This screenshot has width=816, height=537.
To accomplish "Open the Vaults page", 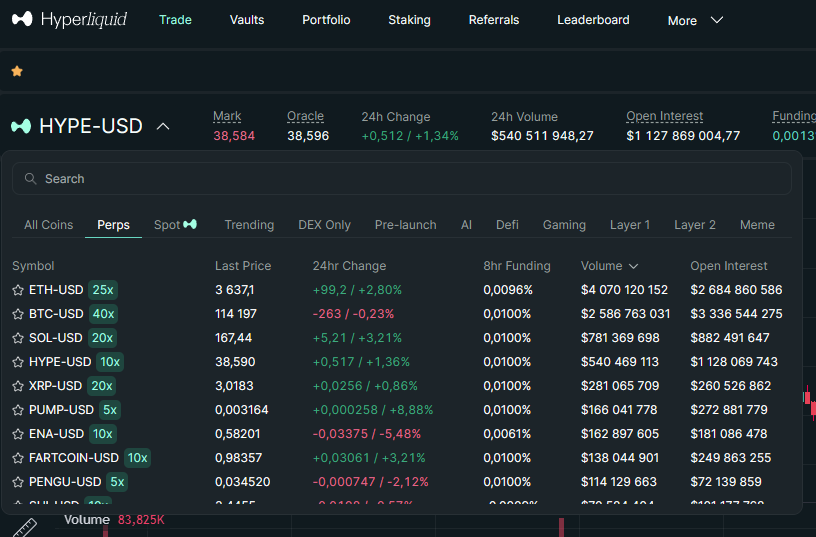I will tap(247, 20).
